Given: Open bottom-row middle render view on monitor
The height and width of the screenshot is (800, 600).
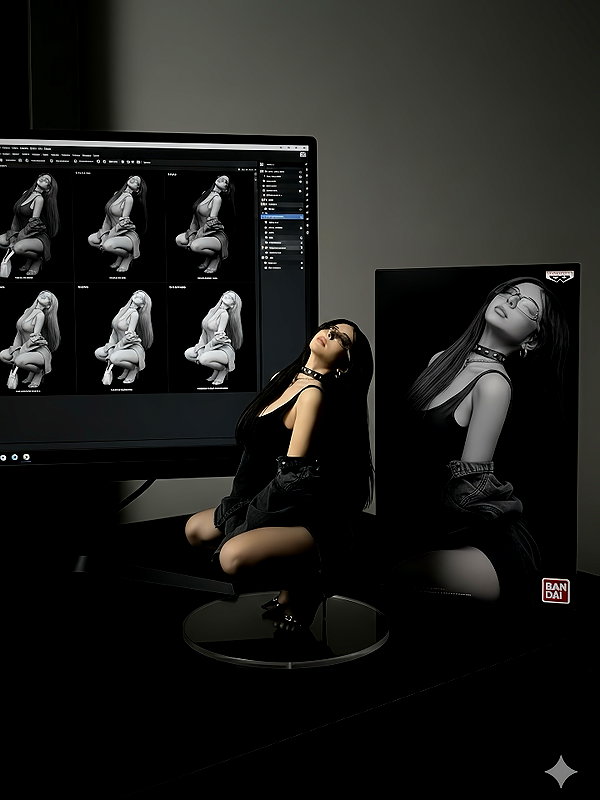Looking at the screenshot, I should click(121, 339).
